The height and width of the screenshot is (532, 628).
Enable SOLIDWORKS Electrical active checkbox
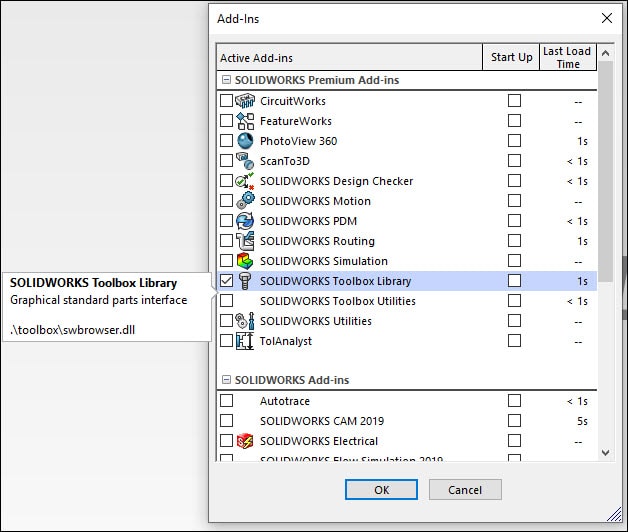pyautogui.click(x=226, y=441)
